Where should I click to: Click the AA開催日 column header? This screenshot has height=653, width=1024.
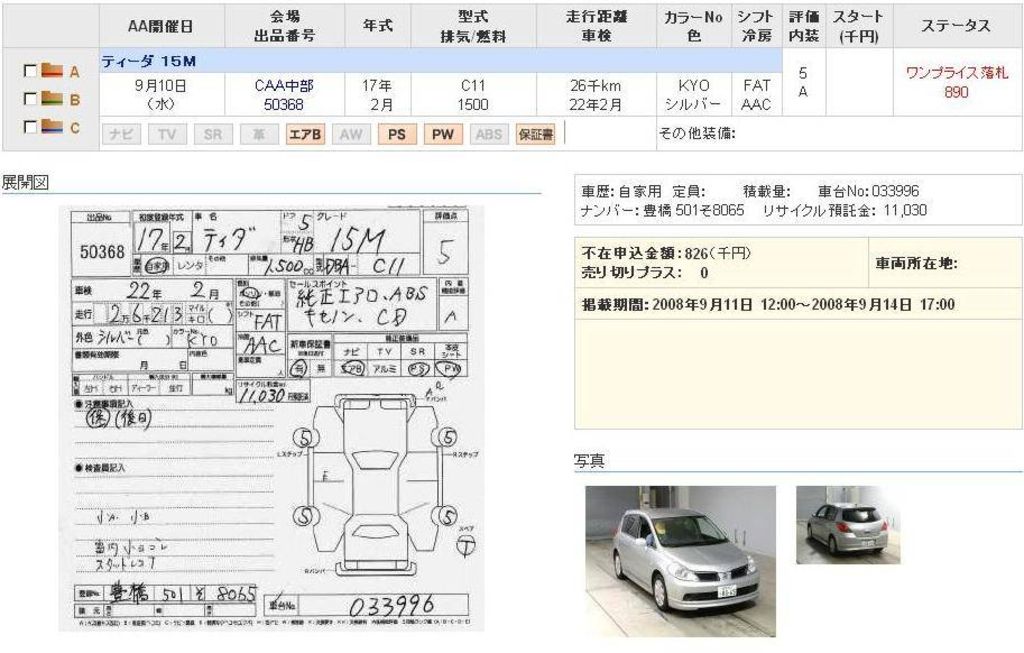tap(162, 26)
